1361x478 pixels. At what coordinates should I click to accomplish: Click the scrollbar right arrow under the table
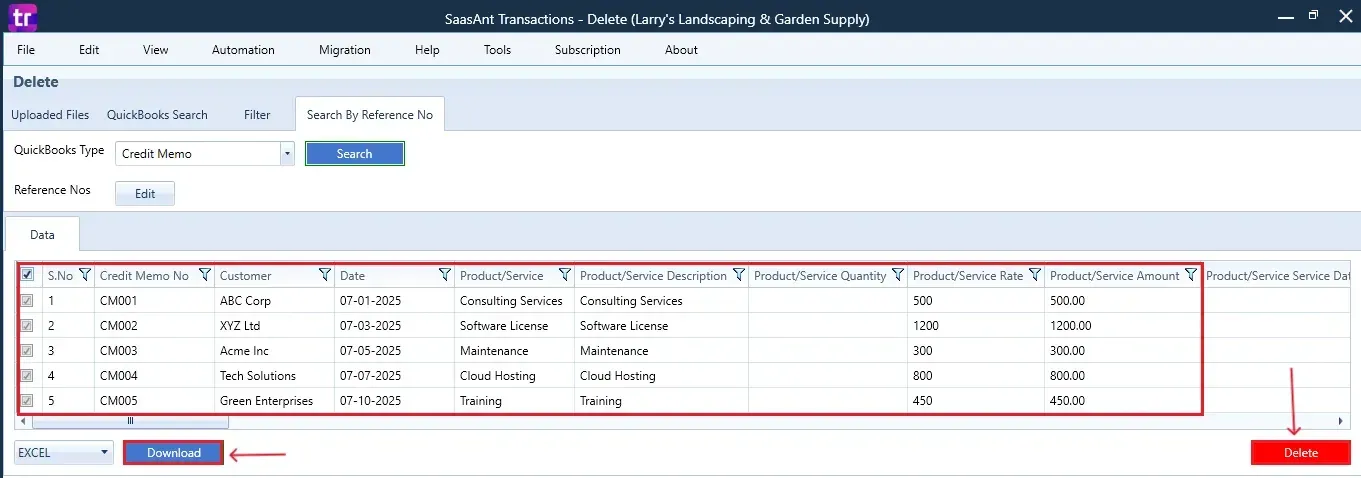[1343, 421]
